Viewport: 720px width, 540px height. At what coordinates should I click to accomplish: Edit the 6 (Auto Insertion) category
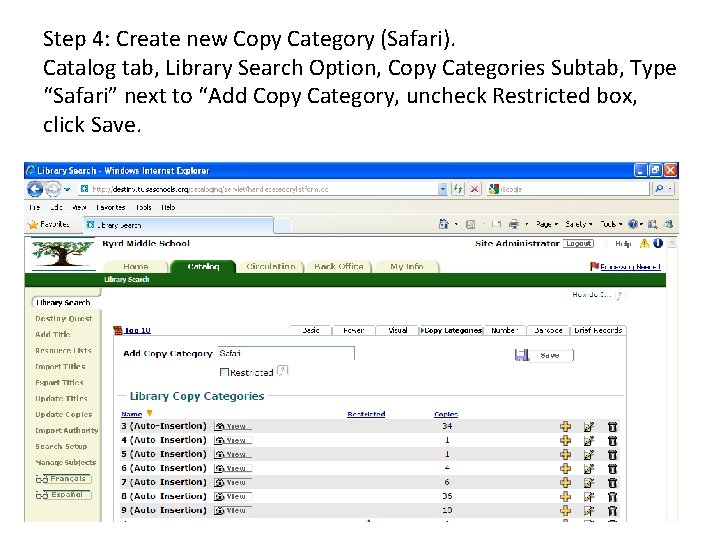589,469
